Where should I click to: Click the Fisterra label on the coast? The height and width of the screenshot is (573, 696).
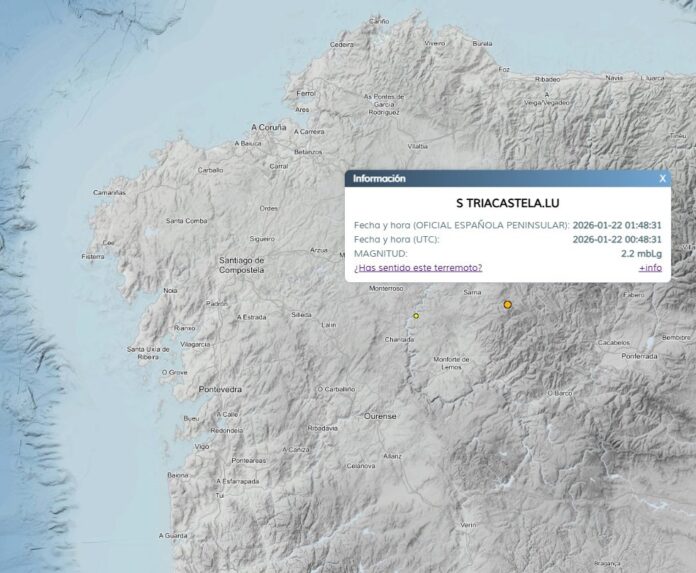[93, 256]
